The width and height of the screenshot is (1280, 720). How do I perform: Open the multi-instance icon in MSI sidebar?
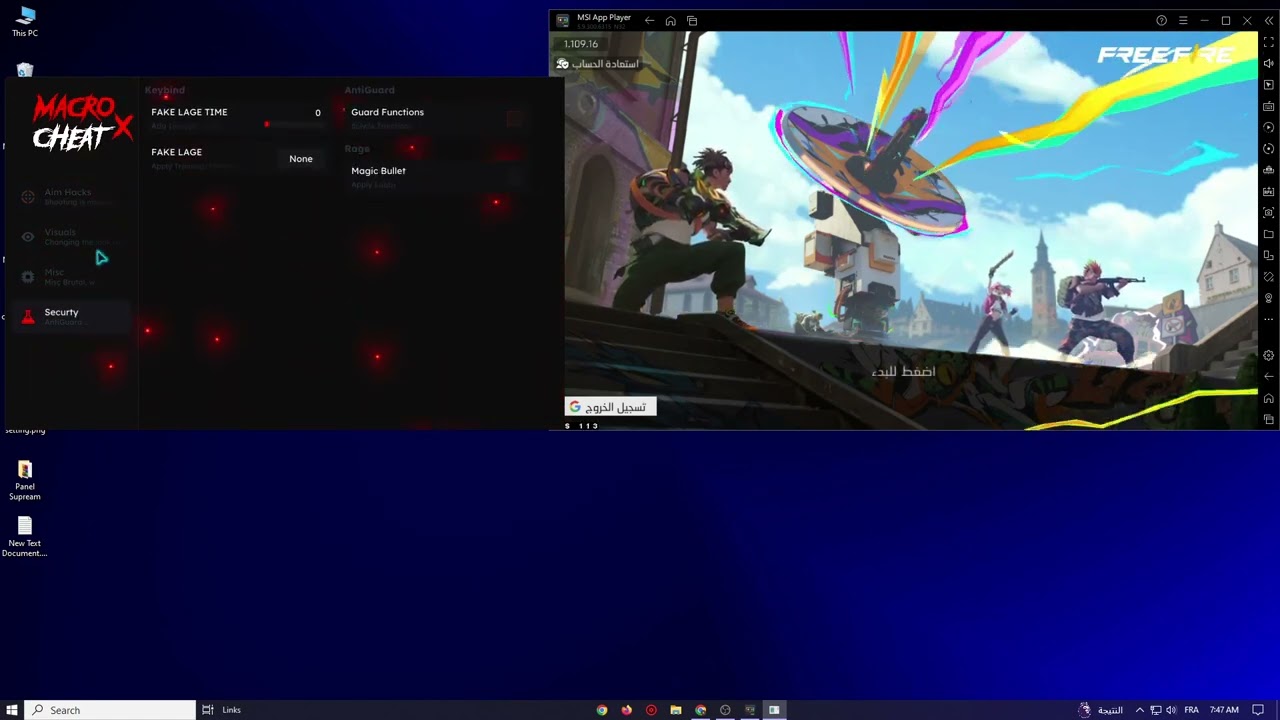coord(1269,255)
